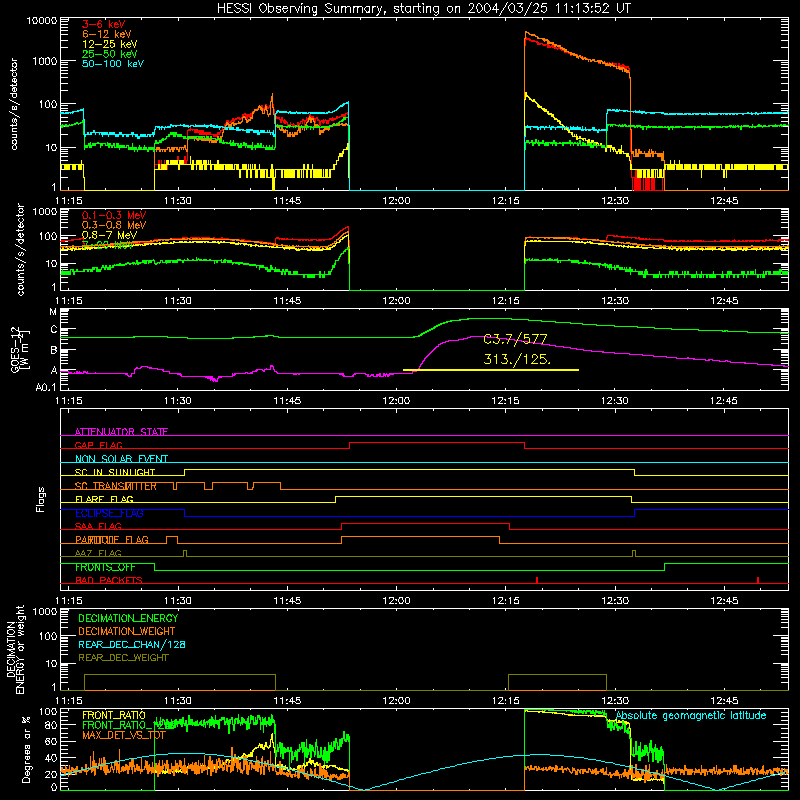Click the 'DECIMATION ENERGY or weight' axis title
The image size is (800, 800).
pyautogui.click(x=15, y=649)
